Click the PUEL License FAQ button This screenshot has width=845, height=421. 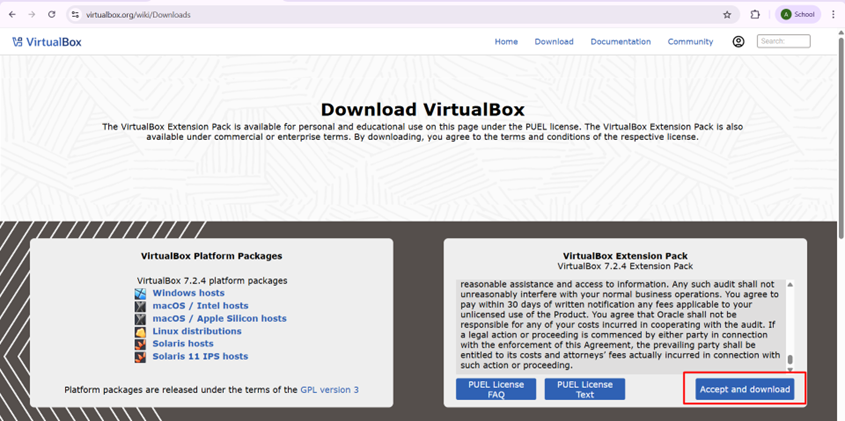496,389
